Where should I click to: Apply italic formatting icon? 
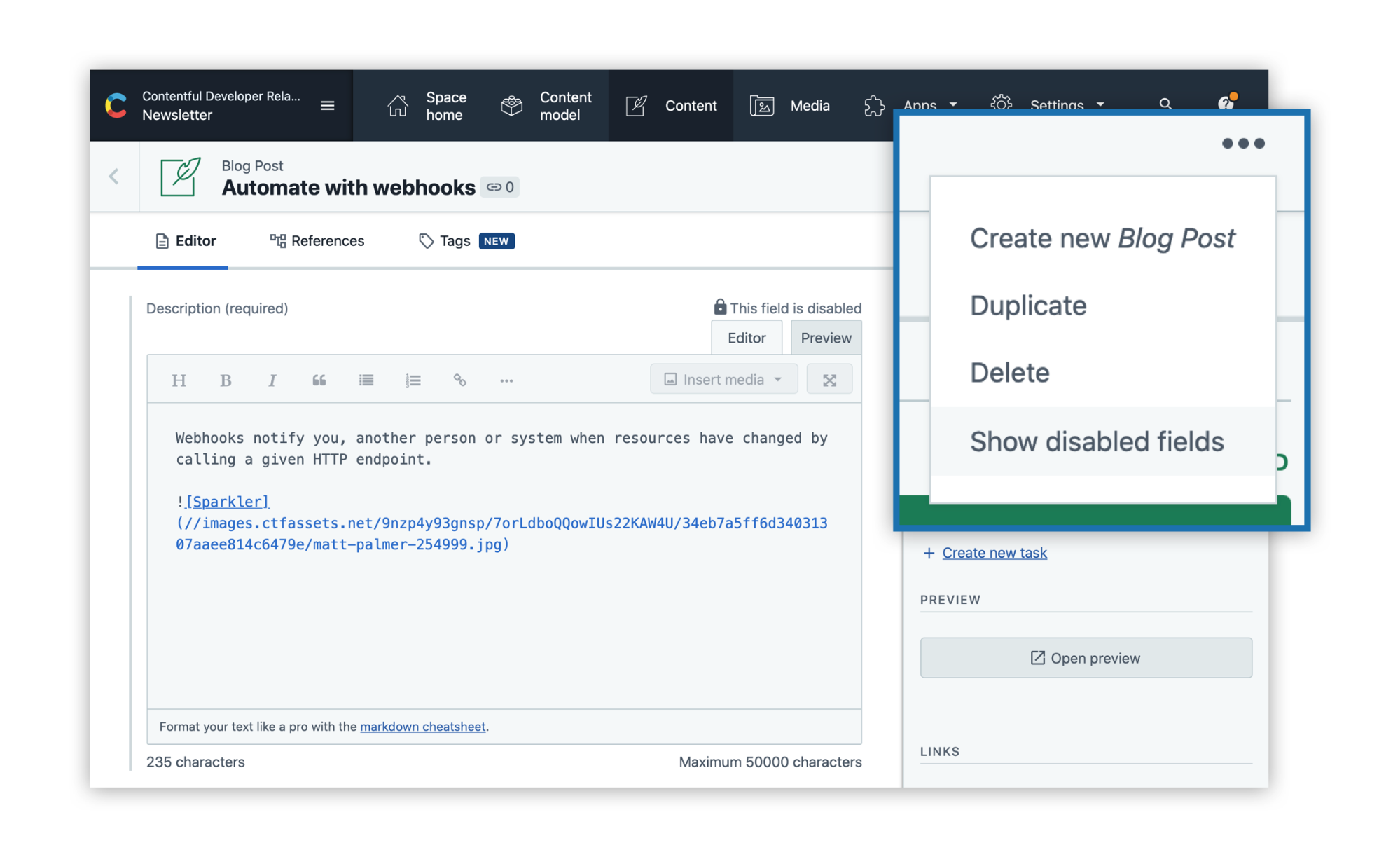click(272, 380)
